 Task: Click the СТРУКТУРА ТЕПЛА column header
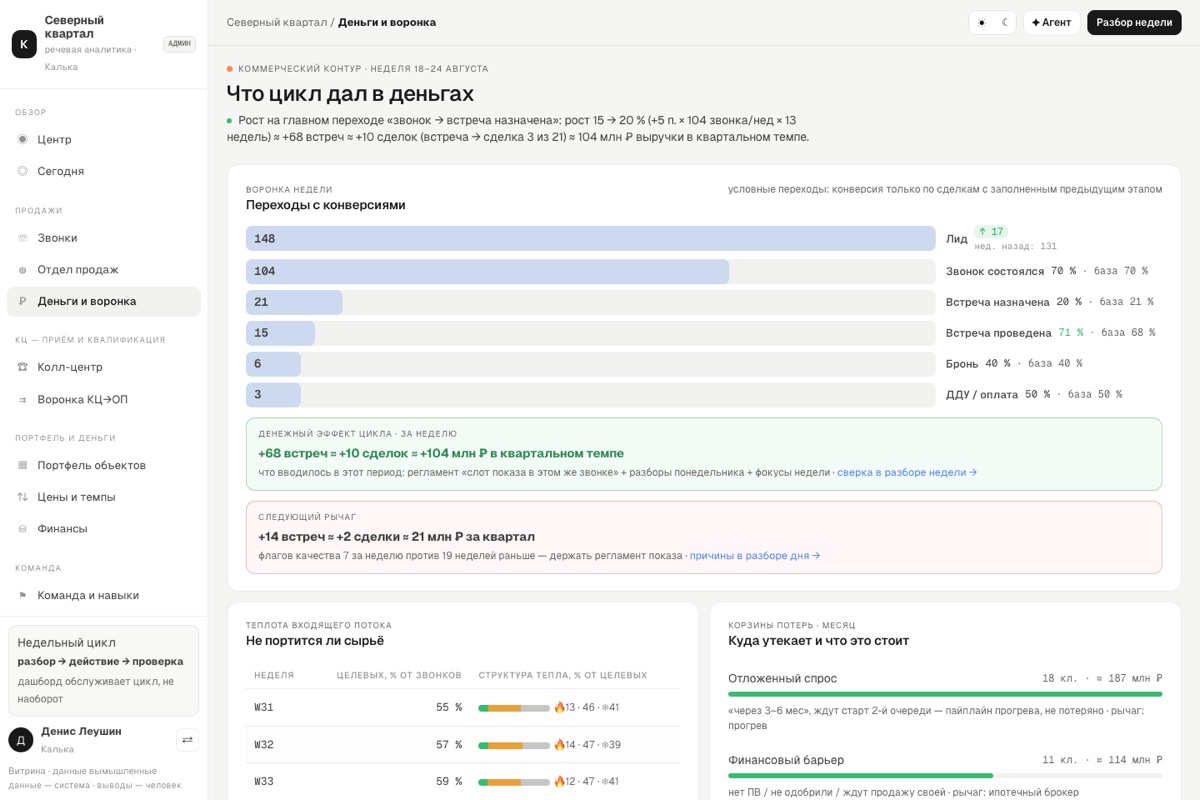tap(563, 675)
